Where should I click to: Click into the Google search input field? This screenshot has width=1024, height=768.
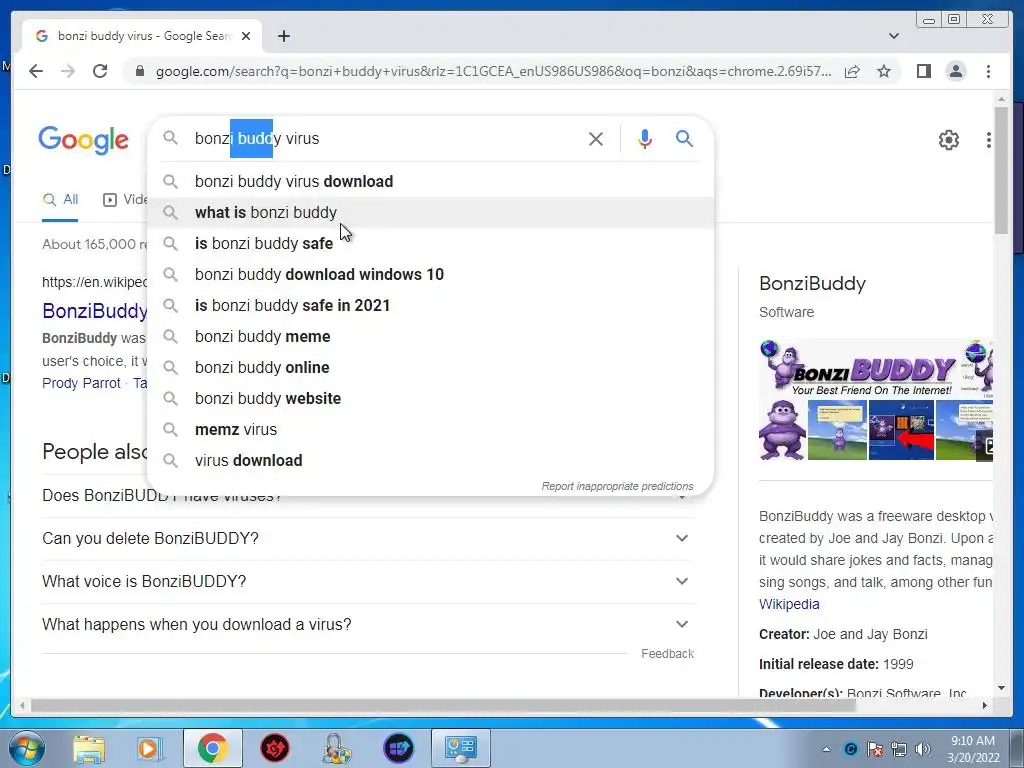385,138
